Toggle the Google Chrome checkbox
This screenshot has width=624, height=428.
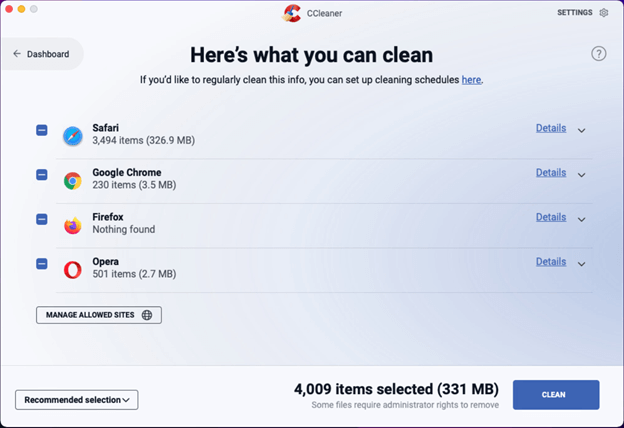coord(42,175)
